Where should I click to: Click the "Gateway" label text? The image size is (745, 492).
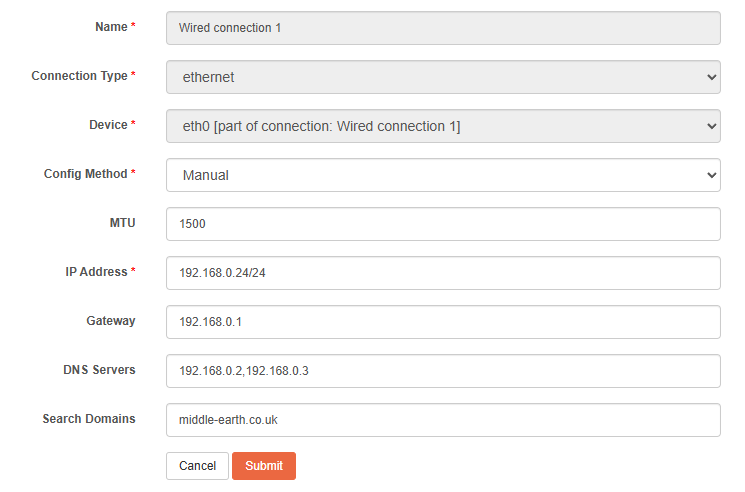(111, 321)
